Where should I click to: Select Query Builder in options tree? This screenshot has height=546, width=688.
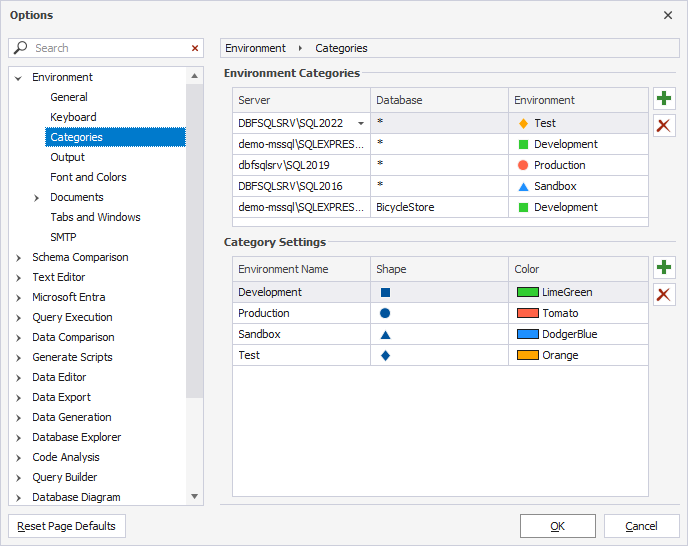click(64, 477)
